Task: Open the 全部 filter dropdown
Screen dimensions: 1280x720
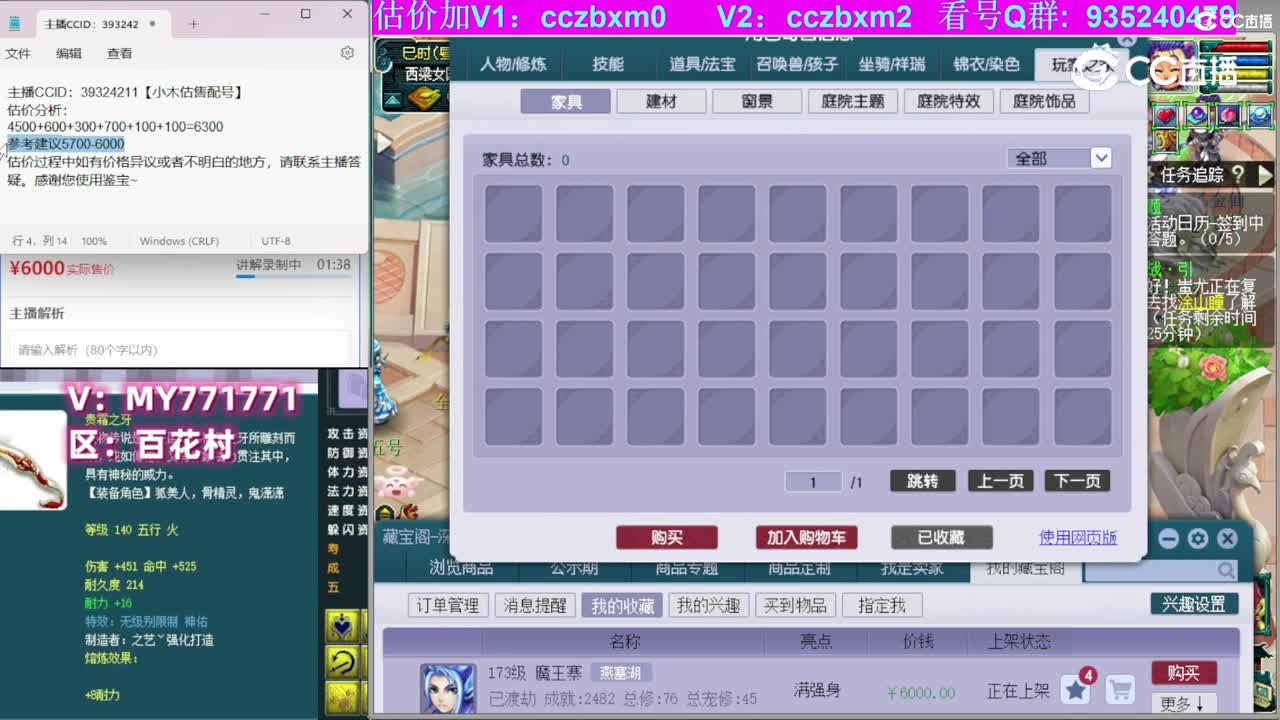Action: 1059,158
